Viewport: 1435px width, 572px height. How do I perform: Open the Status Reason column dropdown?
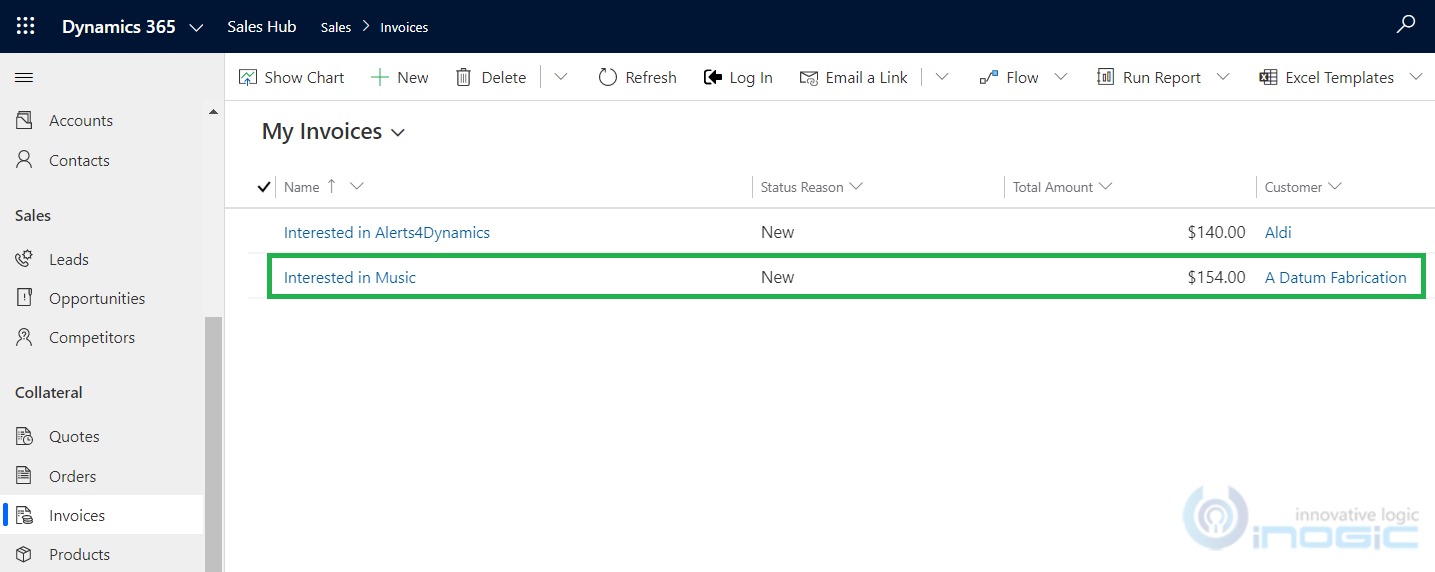[855, 187]
